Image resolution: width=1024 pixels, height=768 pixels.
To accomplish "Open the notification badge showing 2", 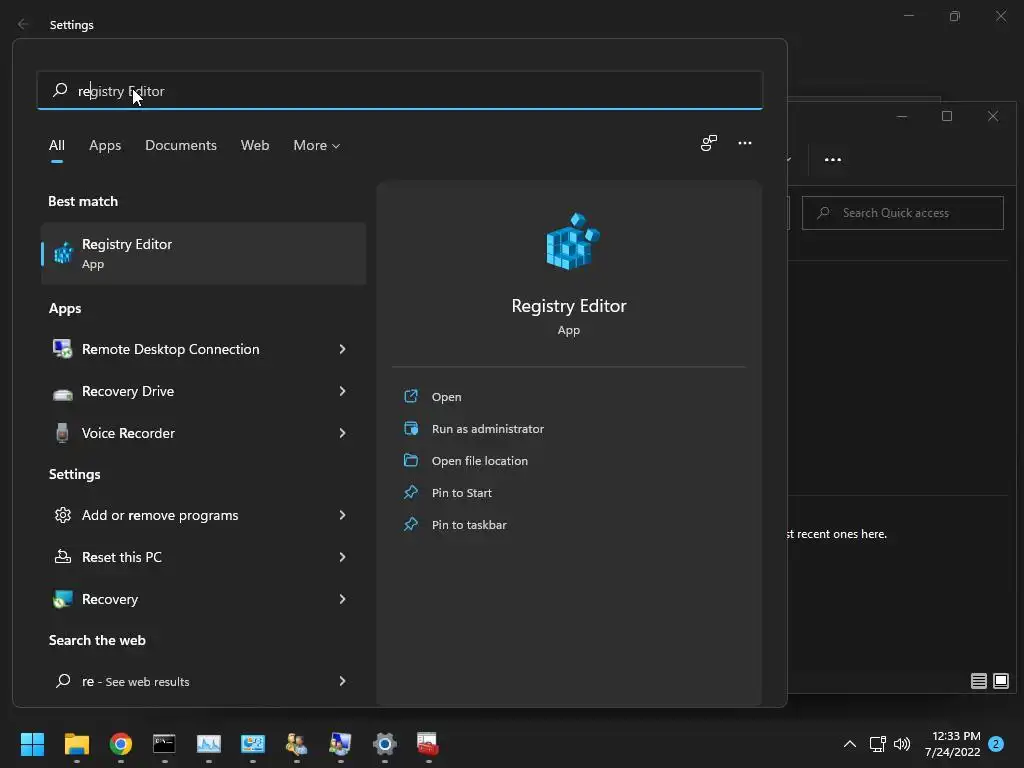I will (996, 744).
